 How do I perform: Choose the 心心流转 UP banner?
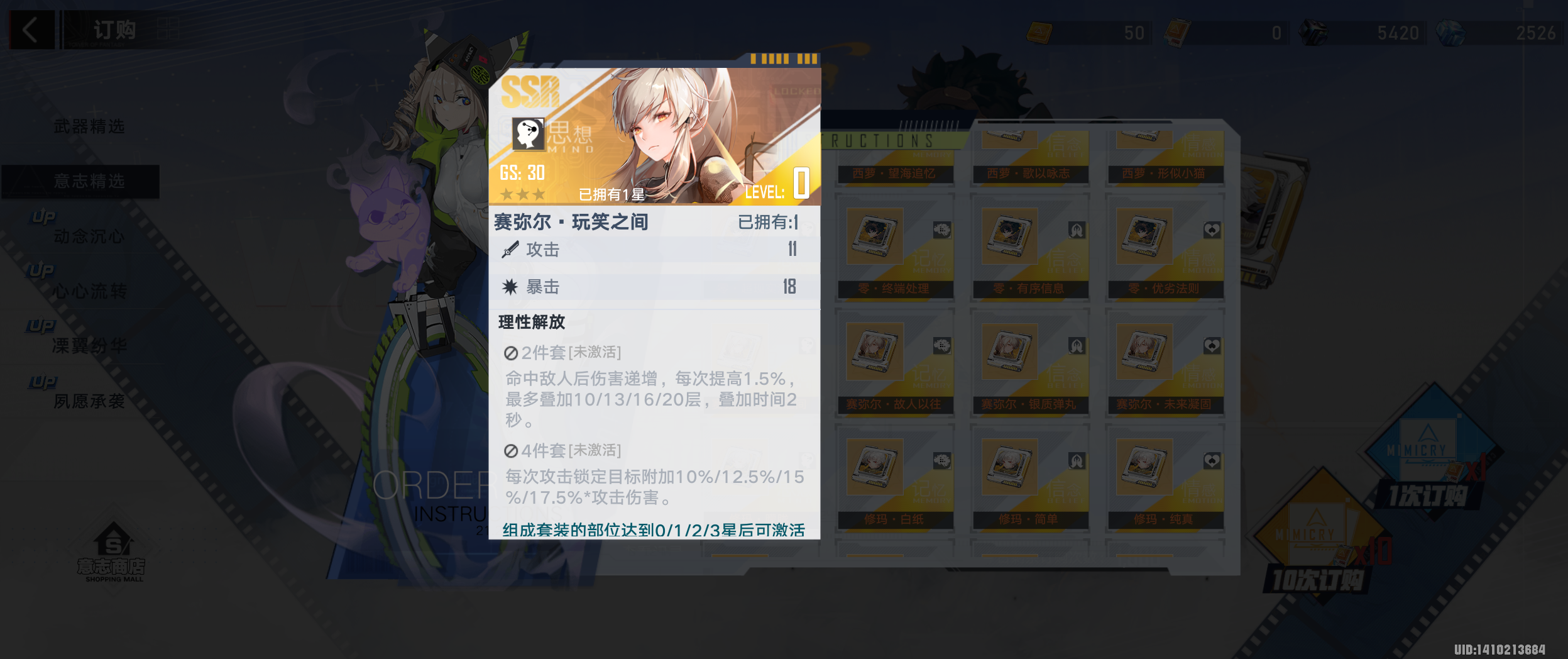(89, 291)
